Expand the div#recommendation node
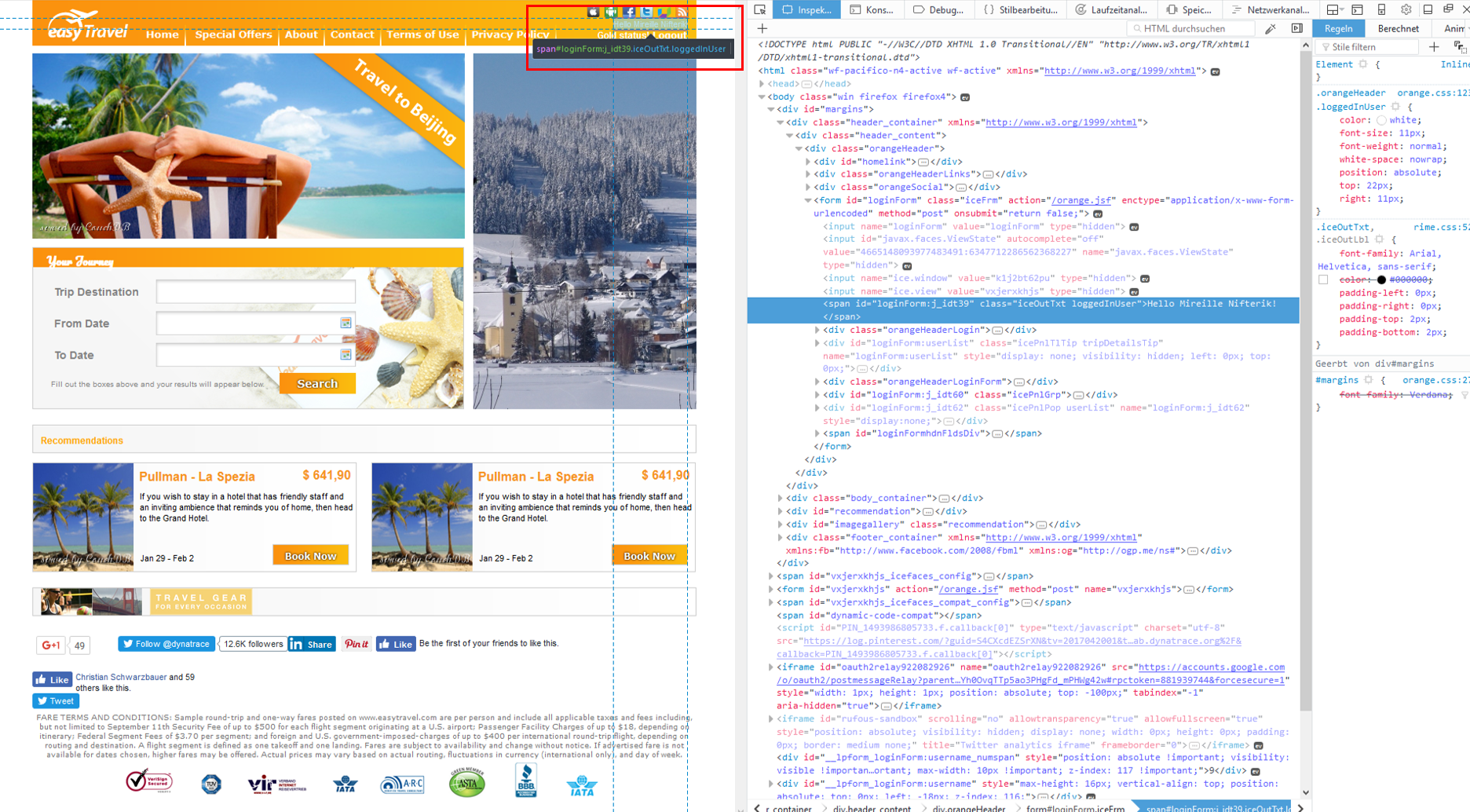 click(780, 511)
